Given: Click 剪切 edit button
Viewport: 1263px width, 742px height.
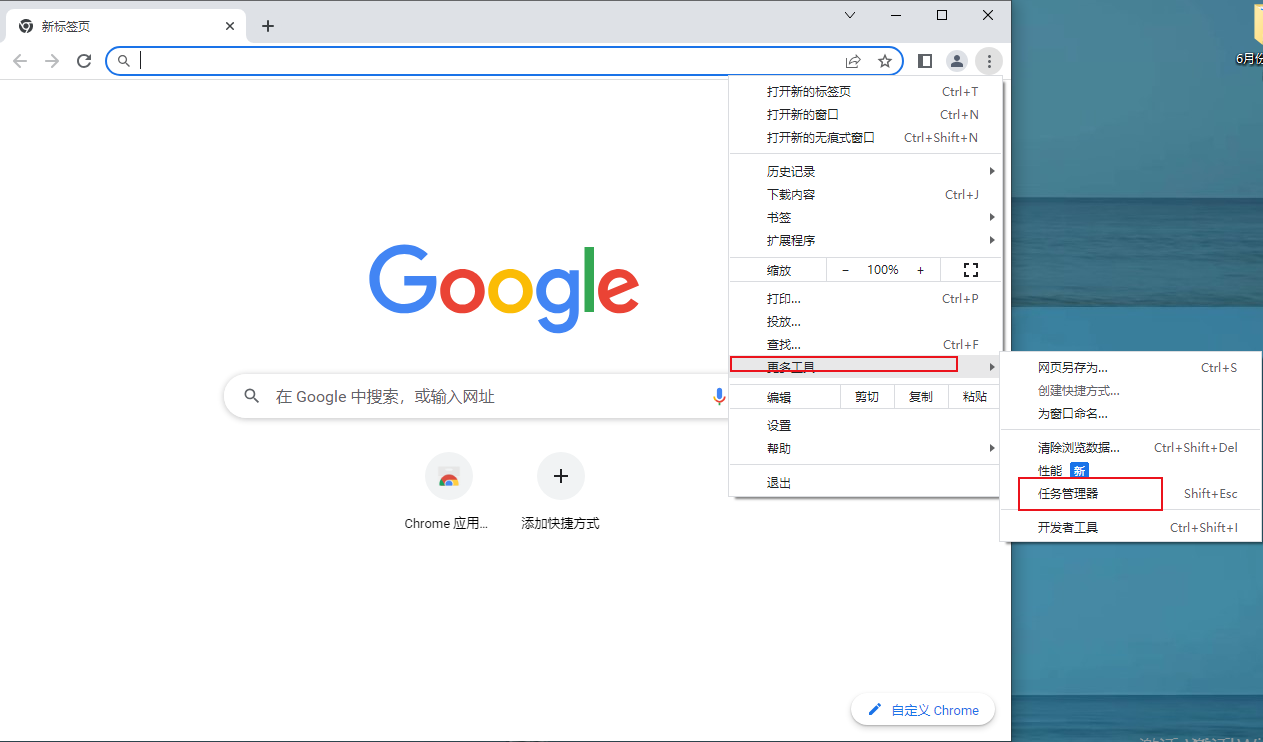Looking at the screenshot, I should 867,397.
